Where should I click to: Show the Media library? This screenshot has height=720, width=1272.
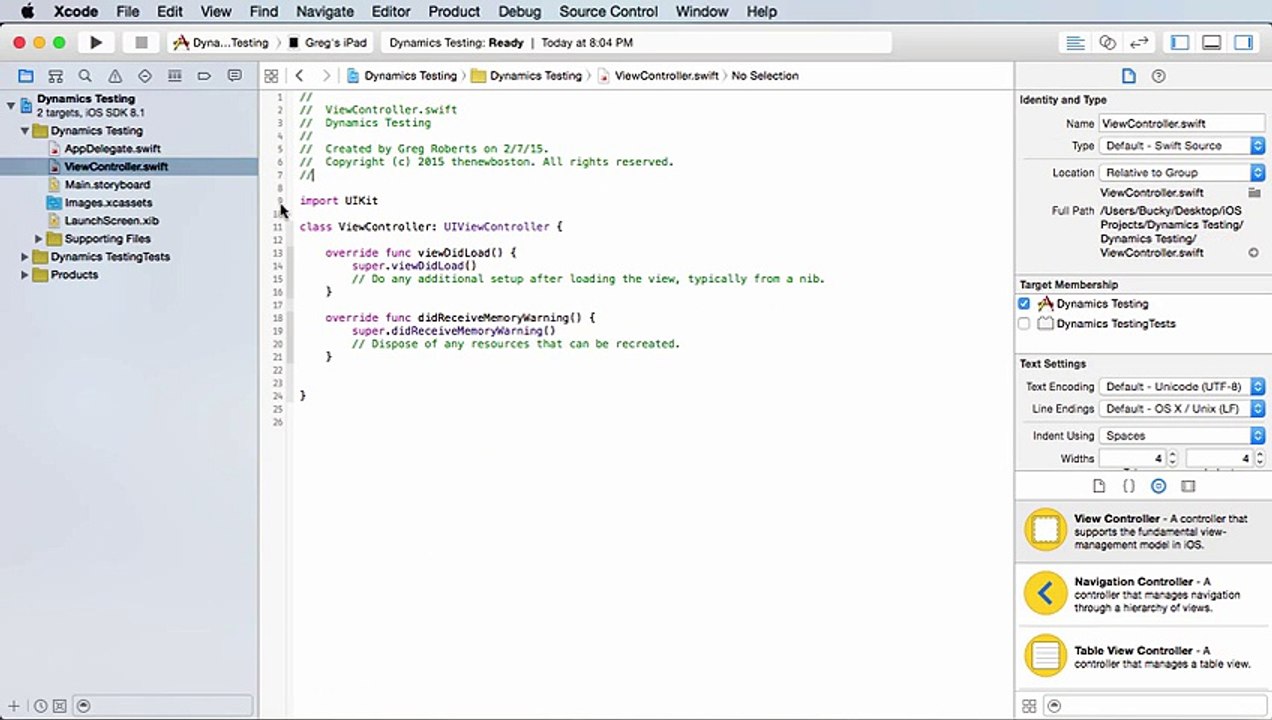pyautogui.click(x=1188, y=486)
